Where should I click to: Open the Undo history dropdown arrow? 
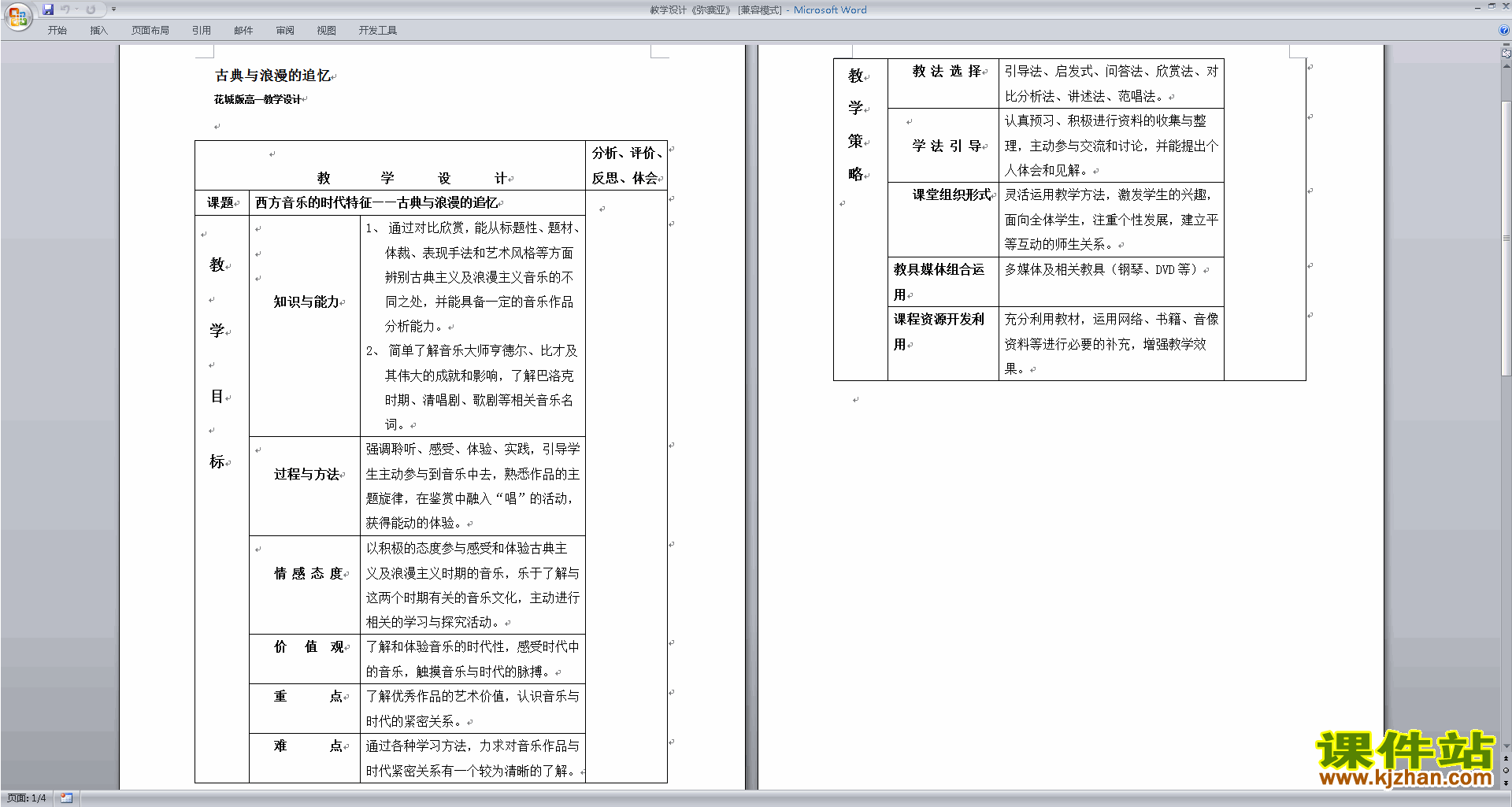[x=77, y=9]
